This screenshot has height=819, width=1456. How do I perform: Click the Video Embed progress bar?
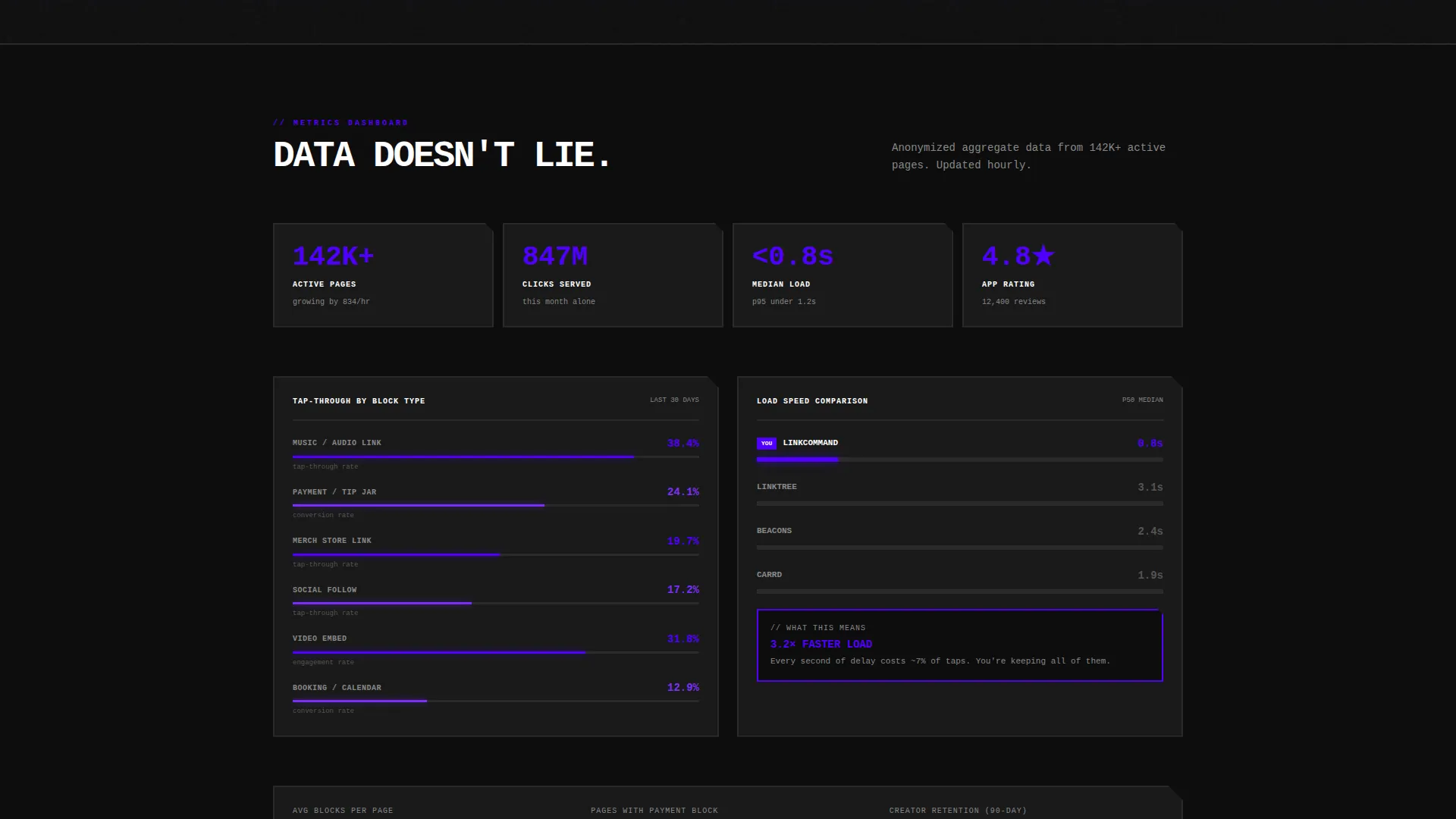point(496,652)
